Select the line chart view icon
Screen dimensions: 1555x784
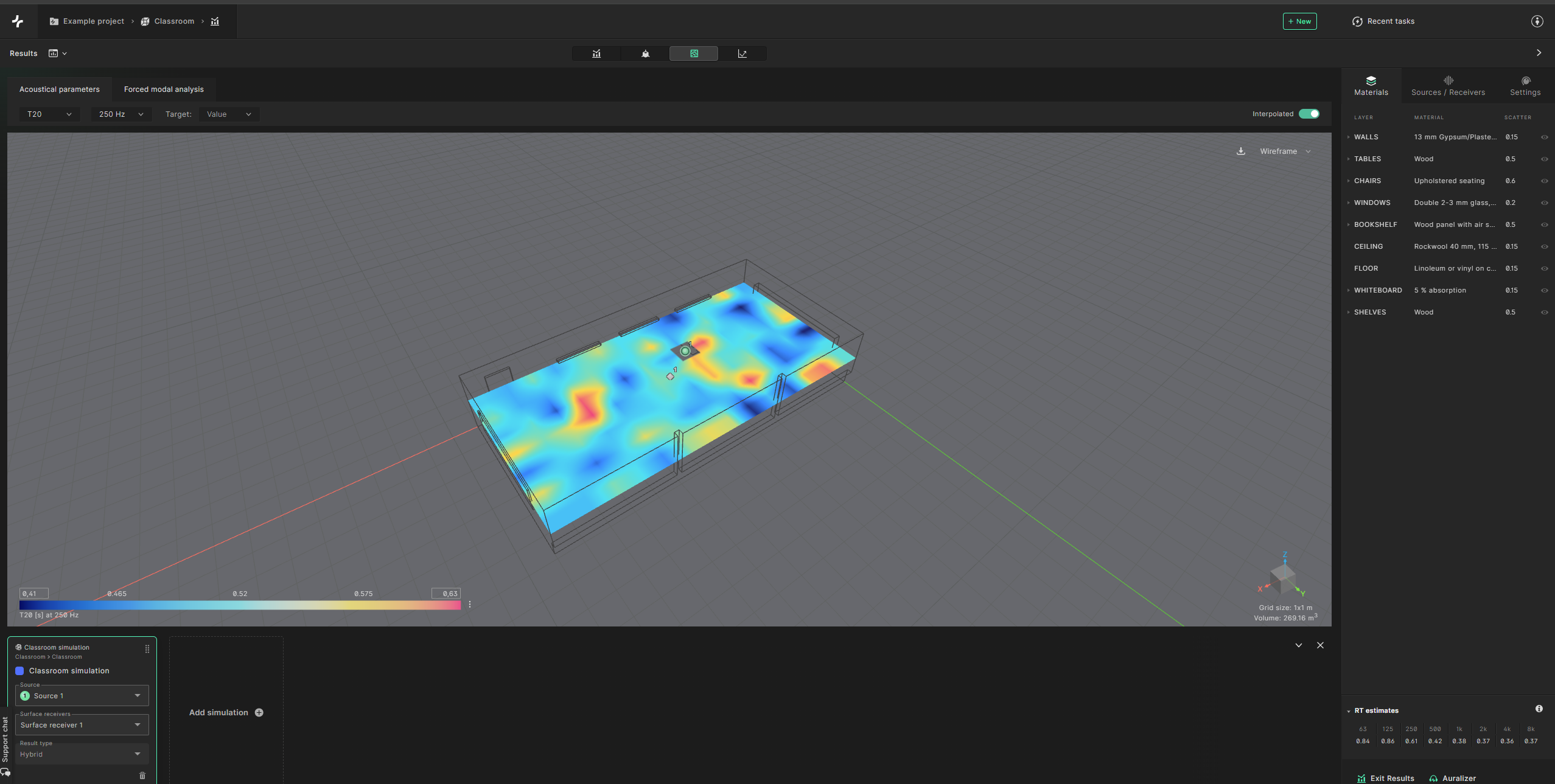tap(742, 53)
